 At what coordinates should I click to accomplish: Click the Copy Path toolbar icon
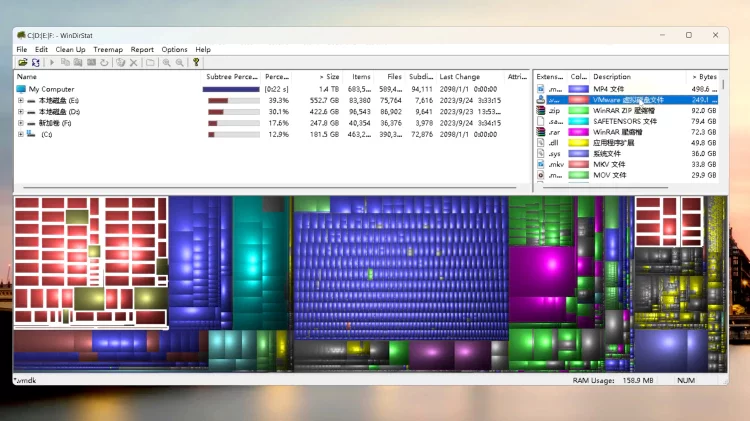(65, 62)
